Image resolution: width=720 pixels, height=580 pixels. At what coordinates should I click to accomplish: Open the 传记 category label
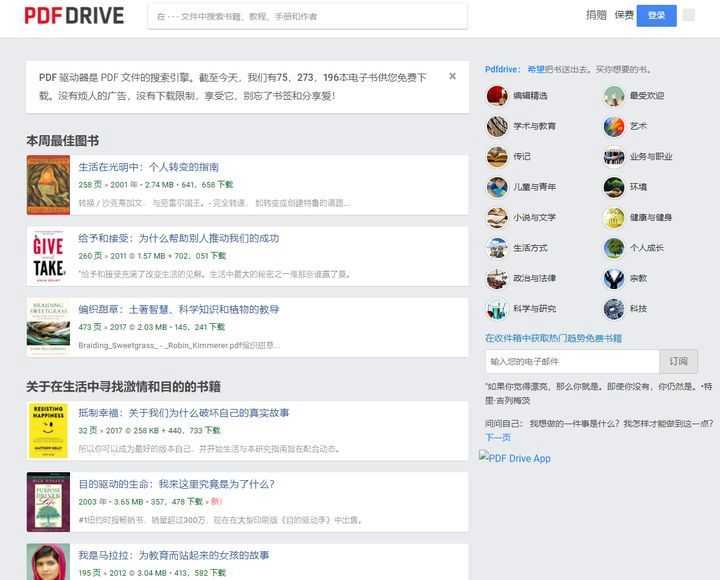(x=522, y=157)
